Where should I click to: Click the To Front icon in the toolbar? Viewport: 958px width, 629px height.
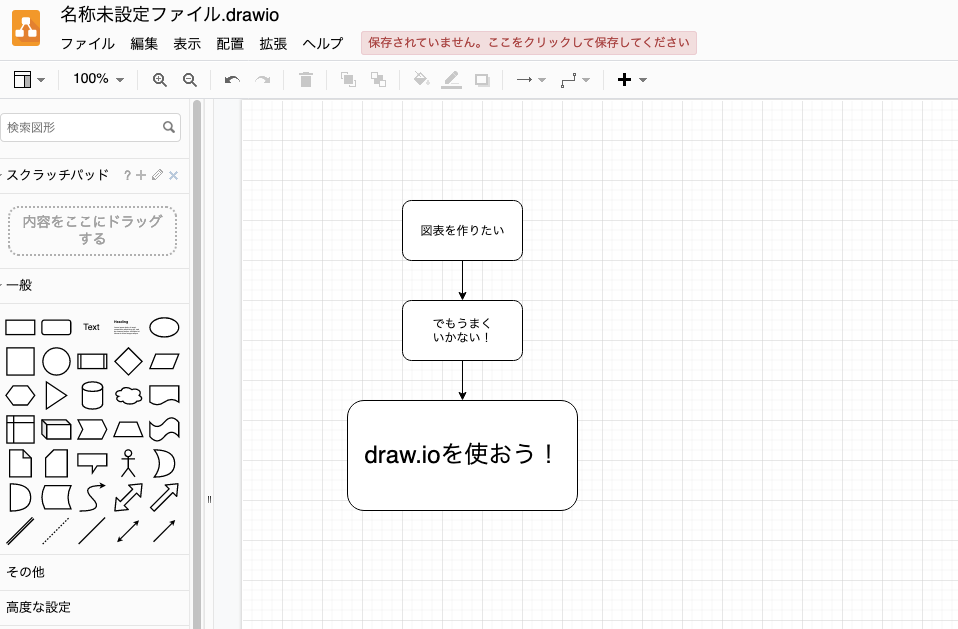pos(349,79)
